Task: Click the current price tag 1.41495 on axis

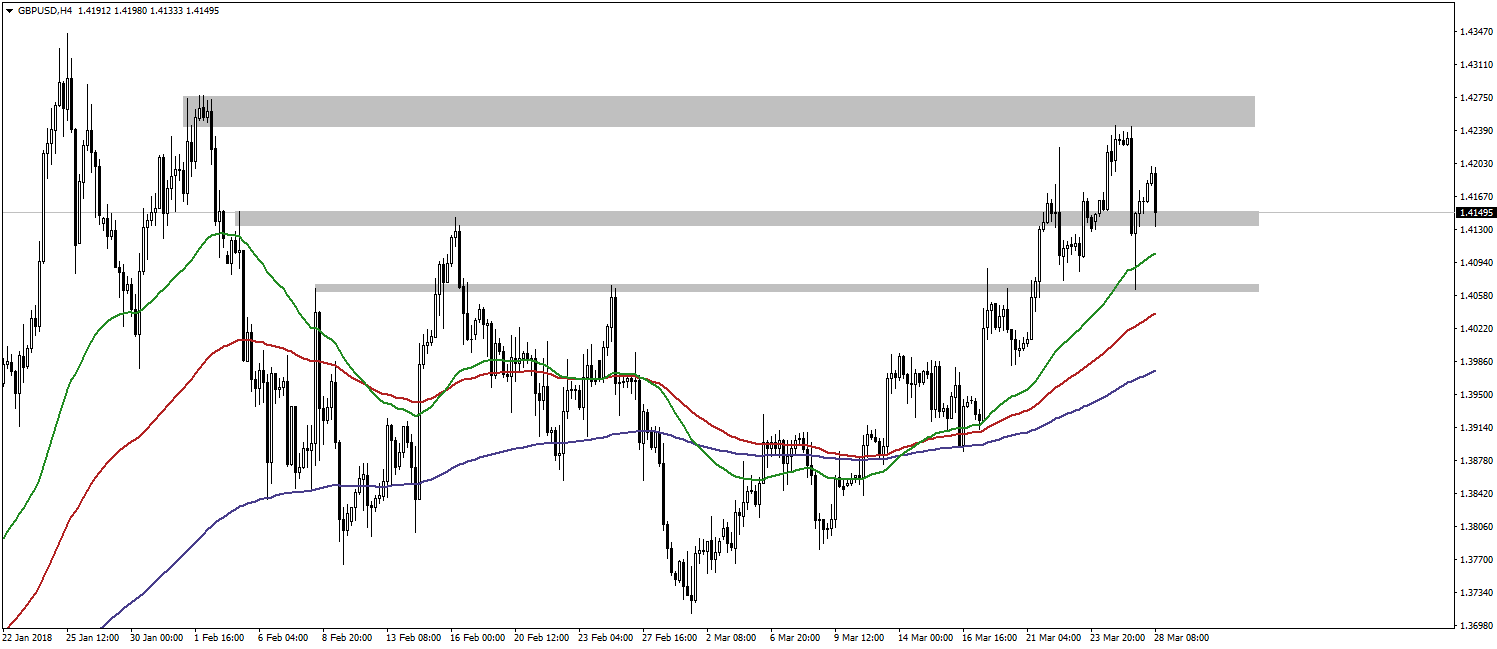Action: pyautogui.click(x=1475, y=212)
